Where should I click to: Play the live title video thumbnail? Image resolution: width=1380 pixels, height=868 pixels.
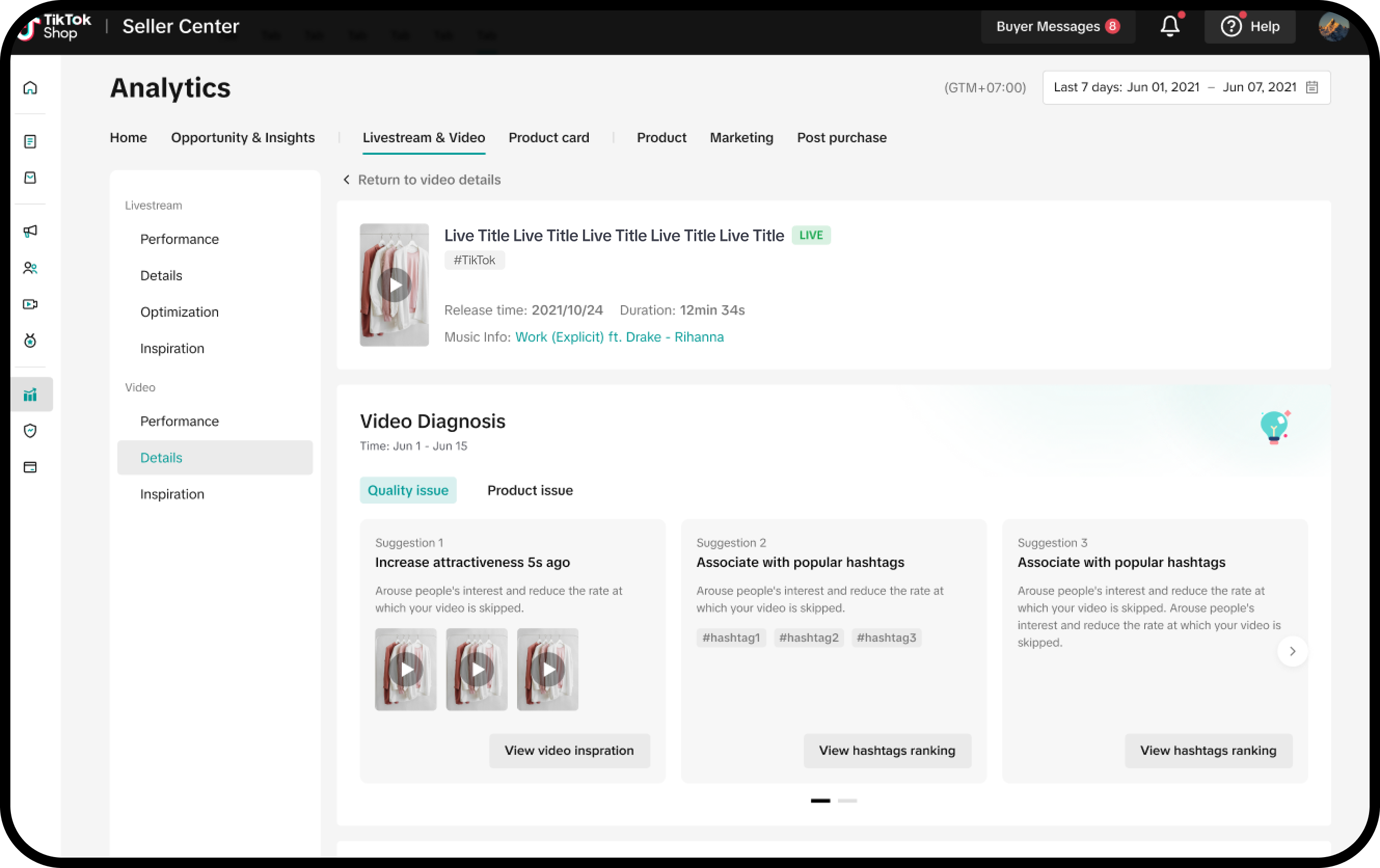click(x=394, y=285)
